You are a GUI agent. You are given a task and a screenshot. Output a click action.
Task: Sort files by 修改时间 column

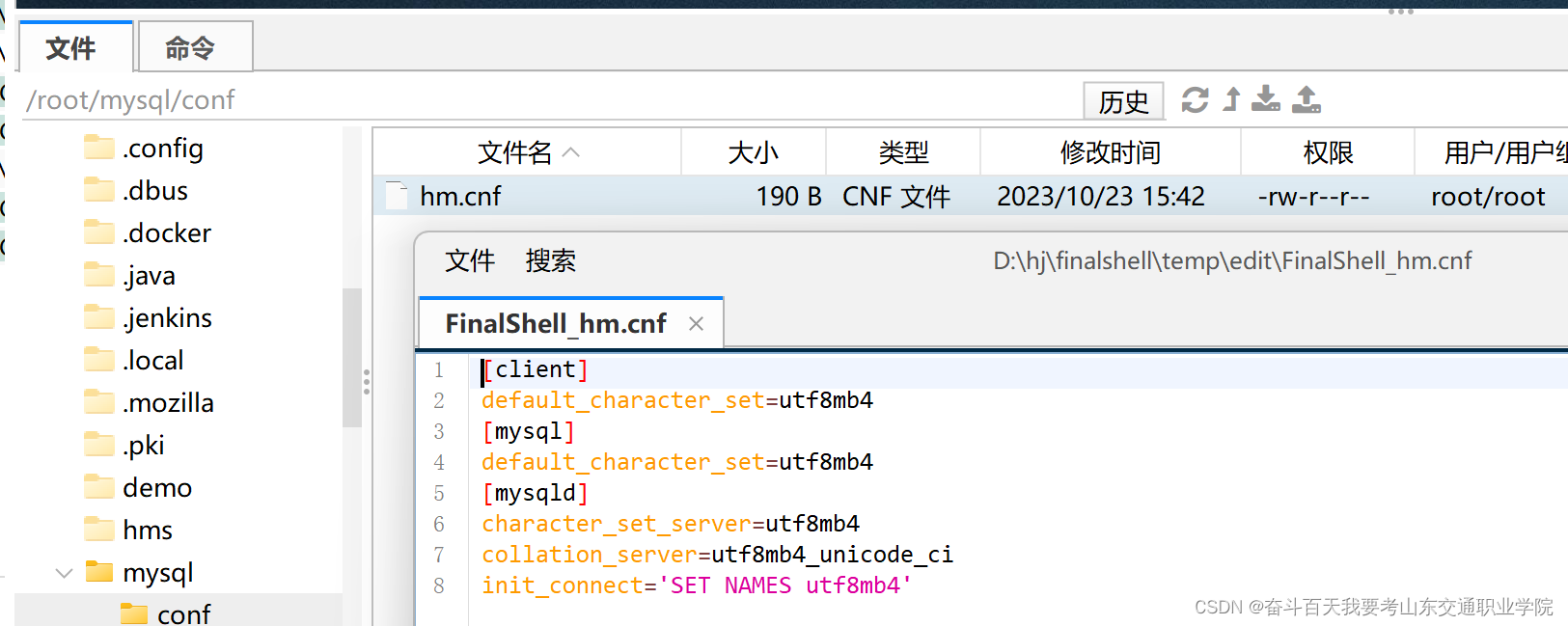click(1110, 152)
